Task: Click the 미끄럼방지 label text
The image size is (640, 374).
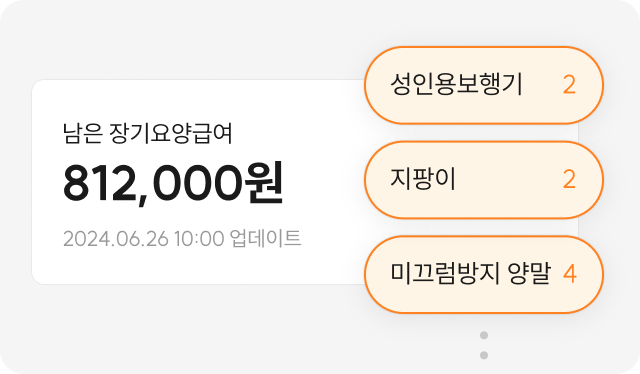Action: coord(445,273)
